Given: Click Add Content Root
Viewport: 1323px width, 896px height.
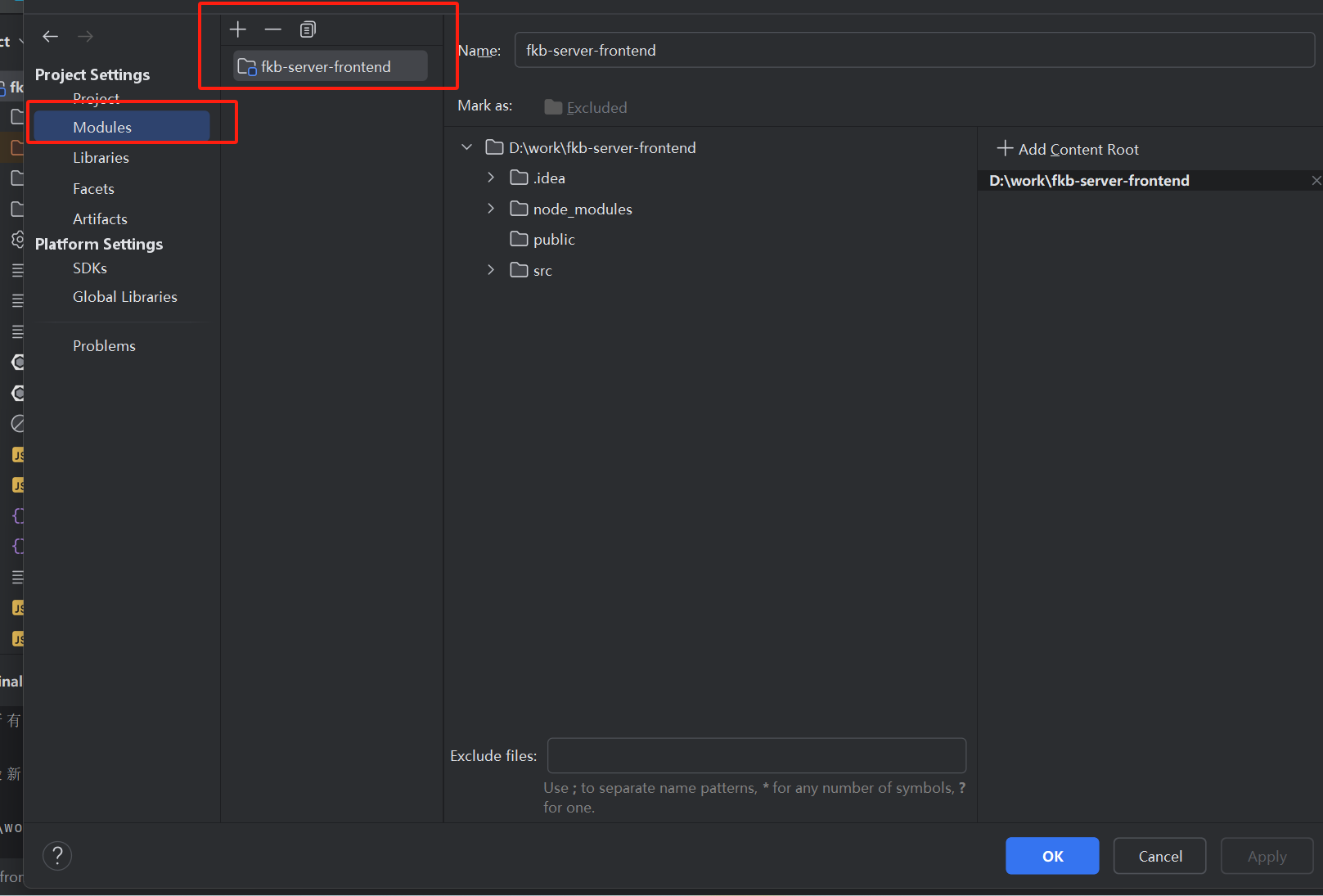Looking at the screenshot, I should pos(1068,149).
